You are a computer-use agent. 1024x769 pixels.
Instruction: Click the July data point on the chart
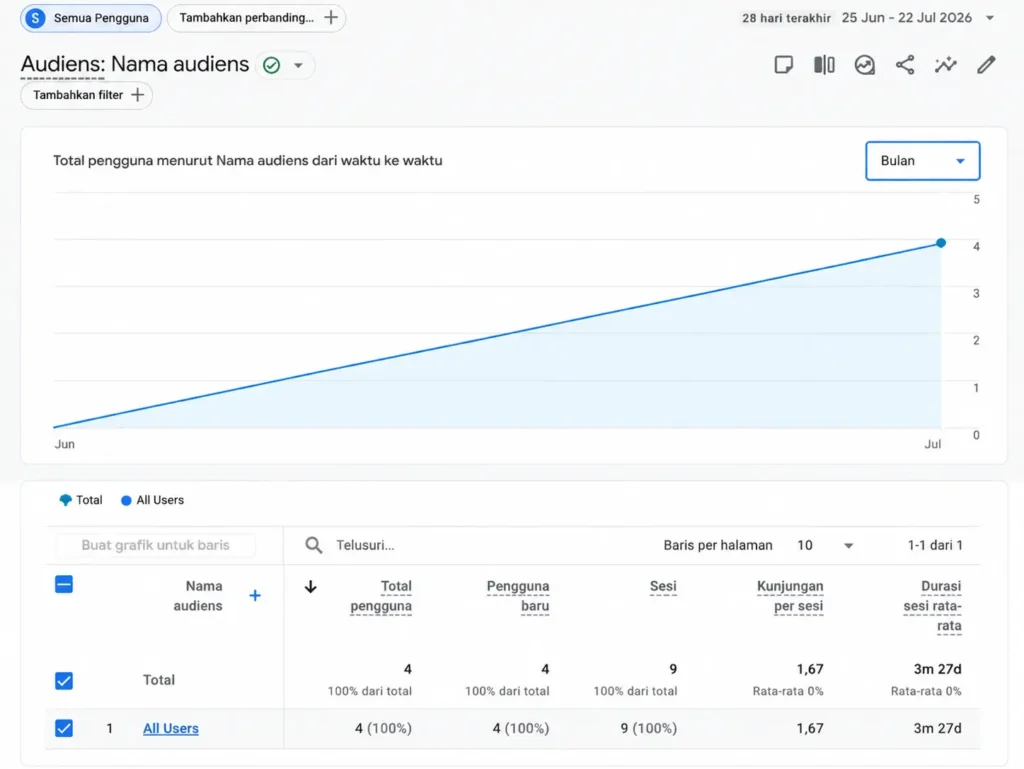tap(940, 243)
